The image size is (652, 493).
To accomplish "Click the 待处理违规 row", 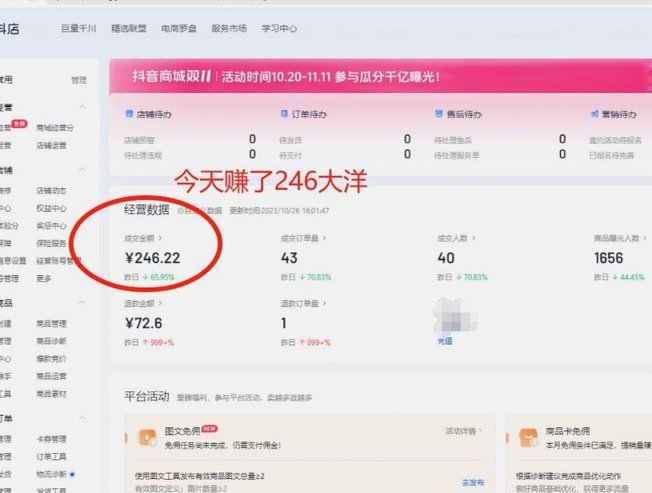I will (190, 155).
